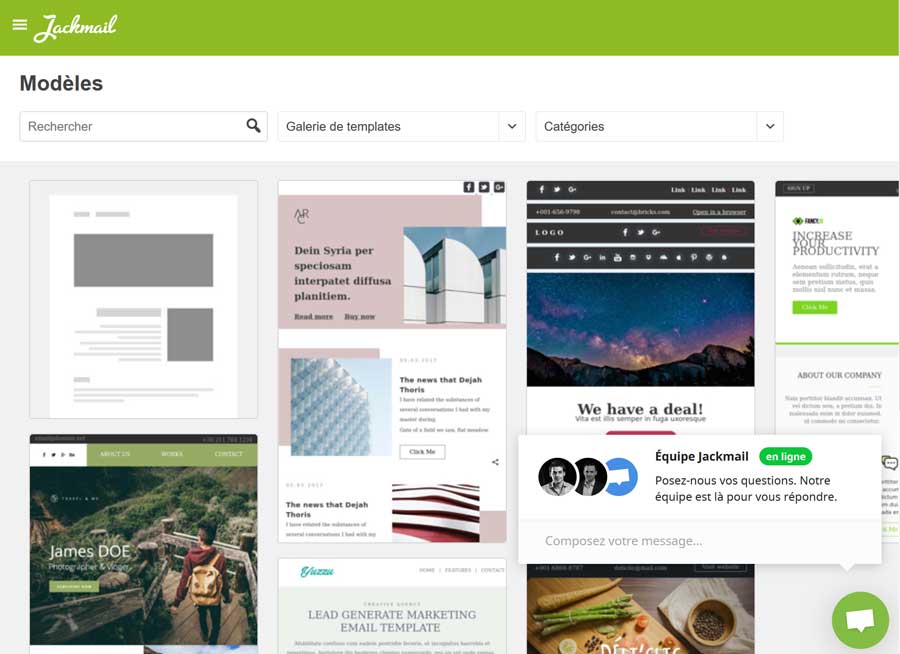
Task: Open the James DOE photographer template
Action: [x=143, y=544]
